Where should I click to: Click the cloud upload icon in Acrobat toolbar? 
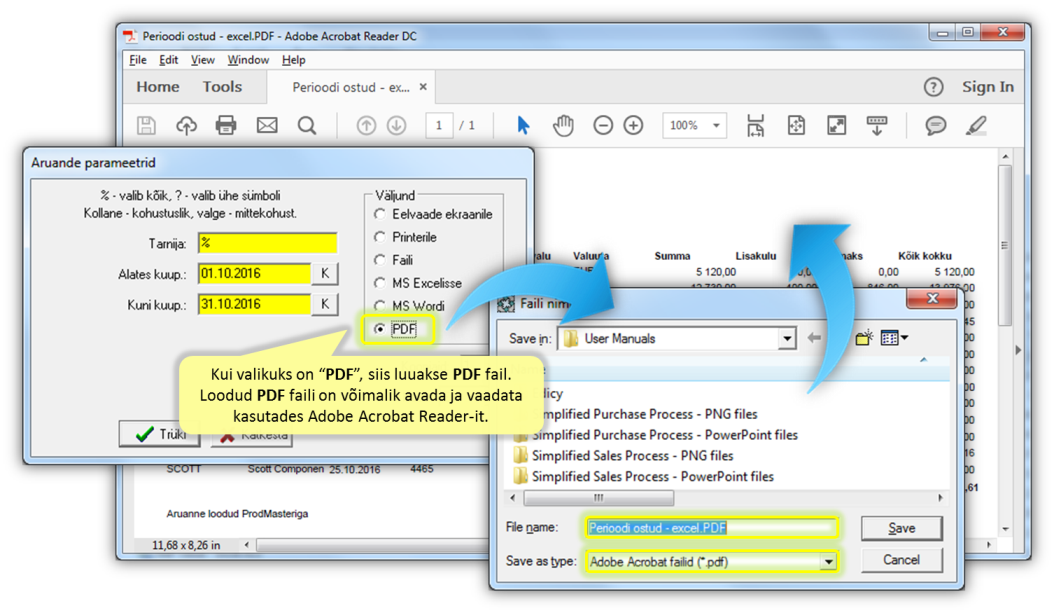tap(186, 125)
